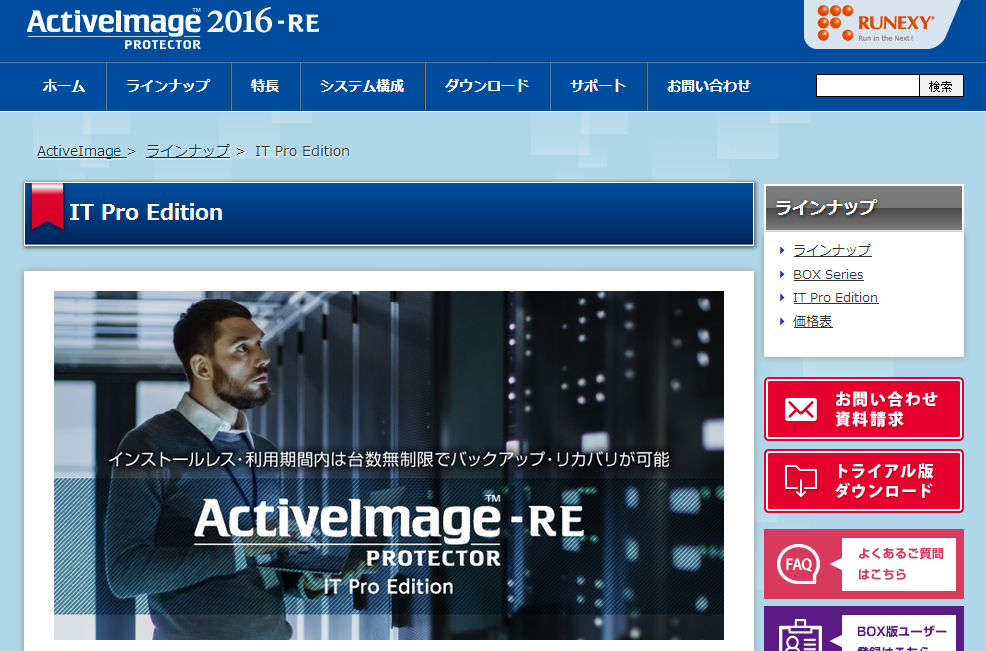Click the ラインナップ sidebar panel header

click(863, 208)
